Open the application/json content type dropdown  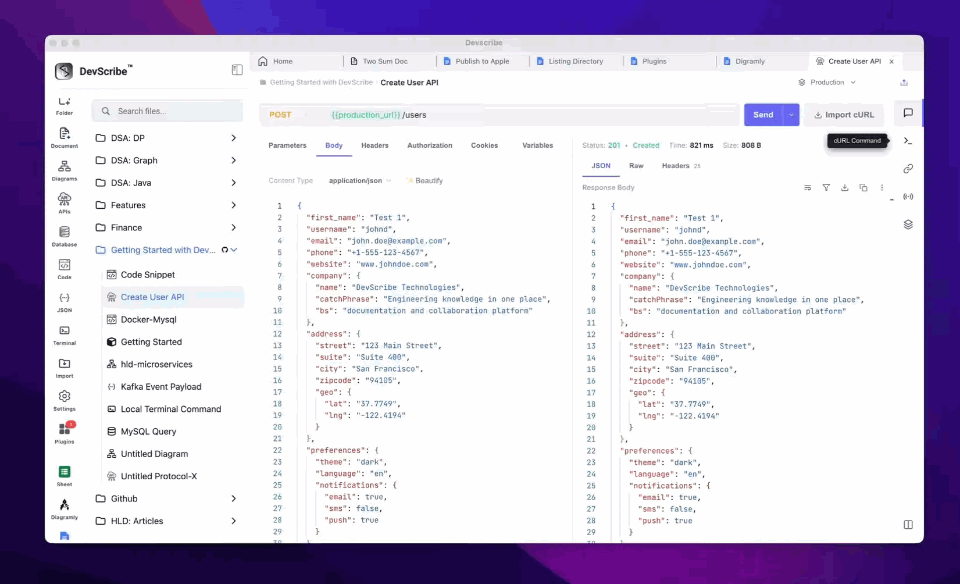pos(359,181)
